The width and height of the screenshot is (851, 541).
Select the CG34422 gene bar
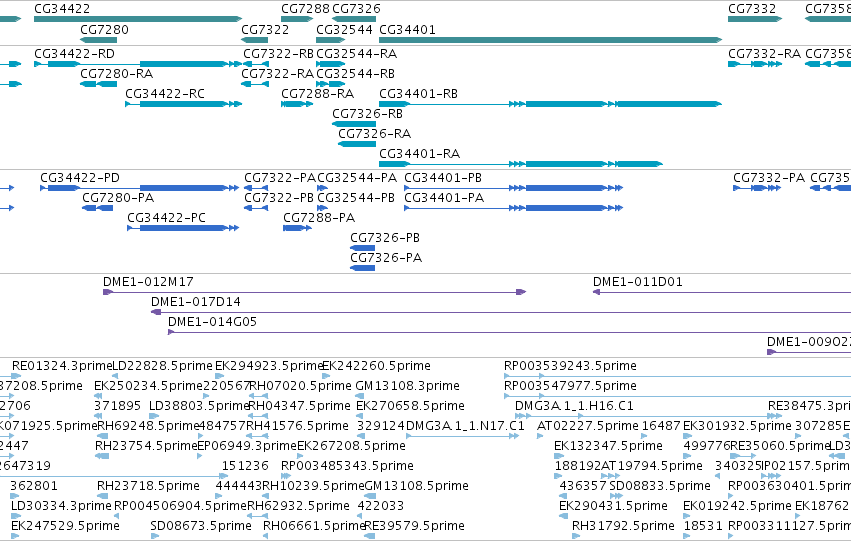tap(138, 19)
